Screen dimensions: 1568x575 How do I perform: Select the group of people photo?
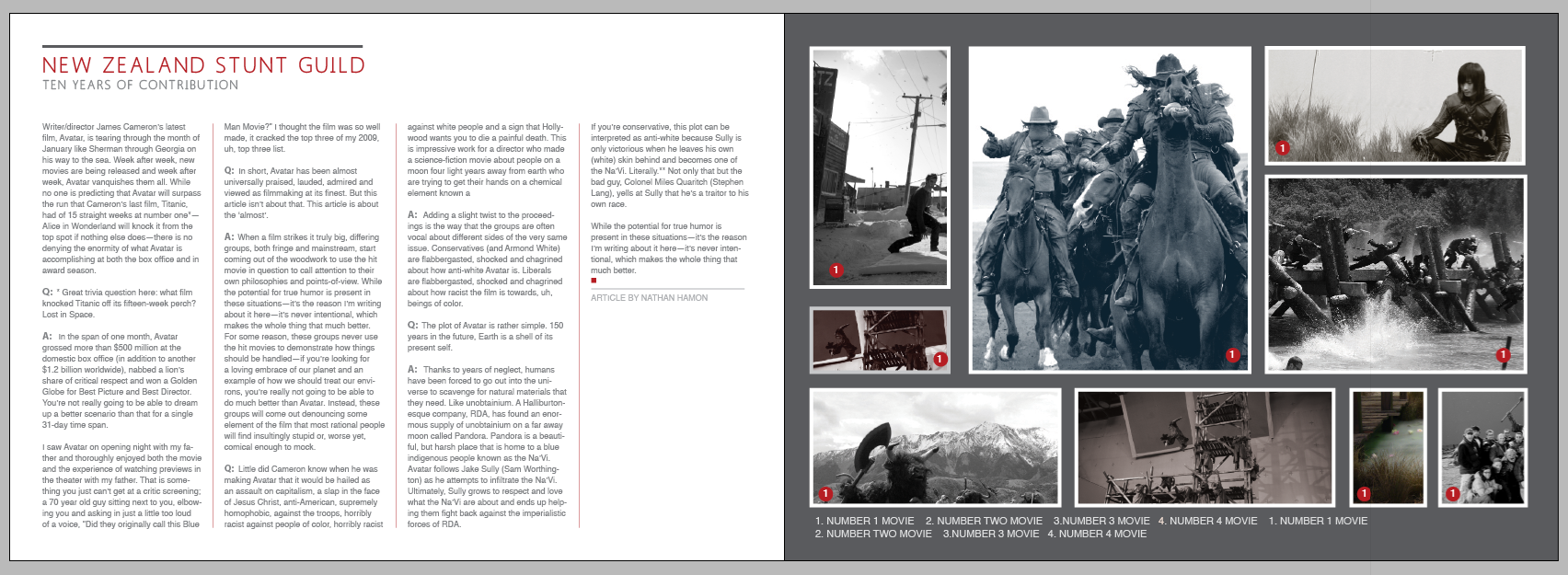pos(1482,447)
